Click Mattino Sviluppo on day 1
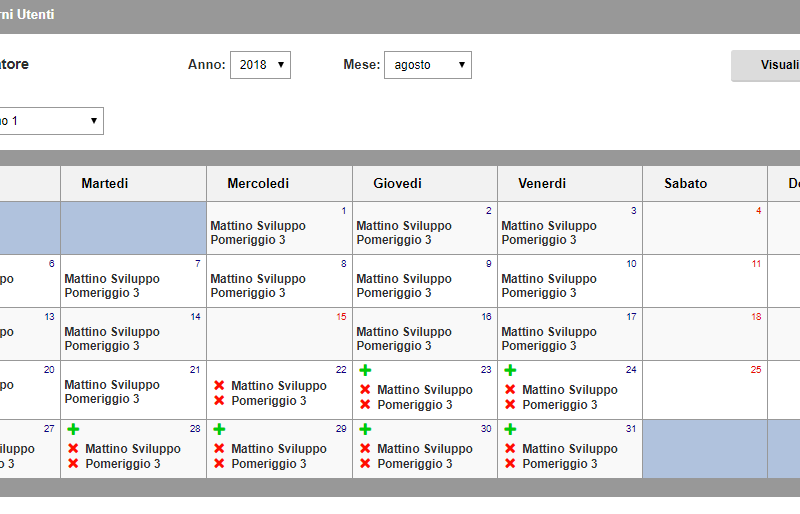 click(258, 226)
